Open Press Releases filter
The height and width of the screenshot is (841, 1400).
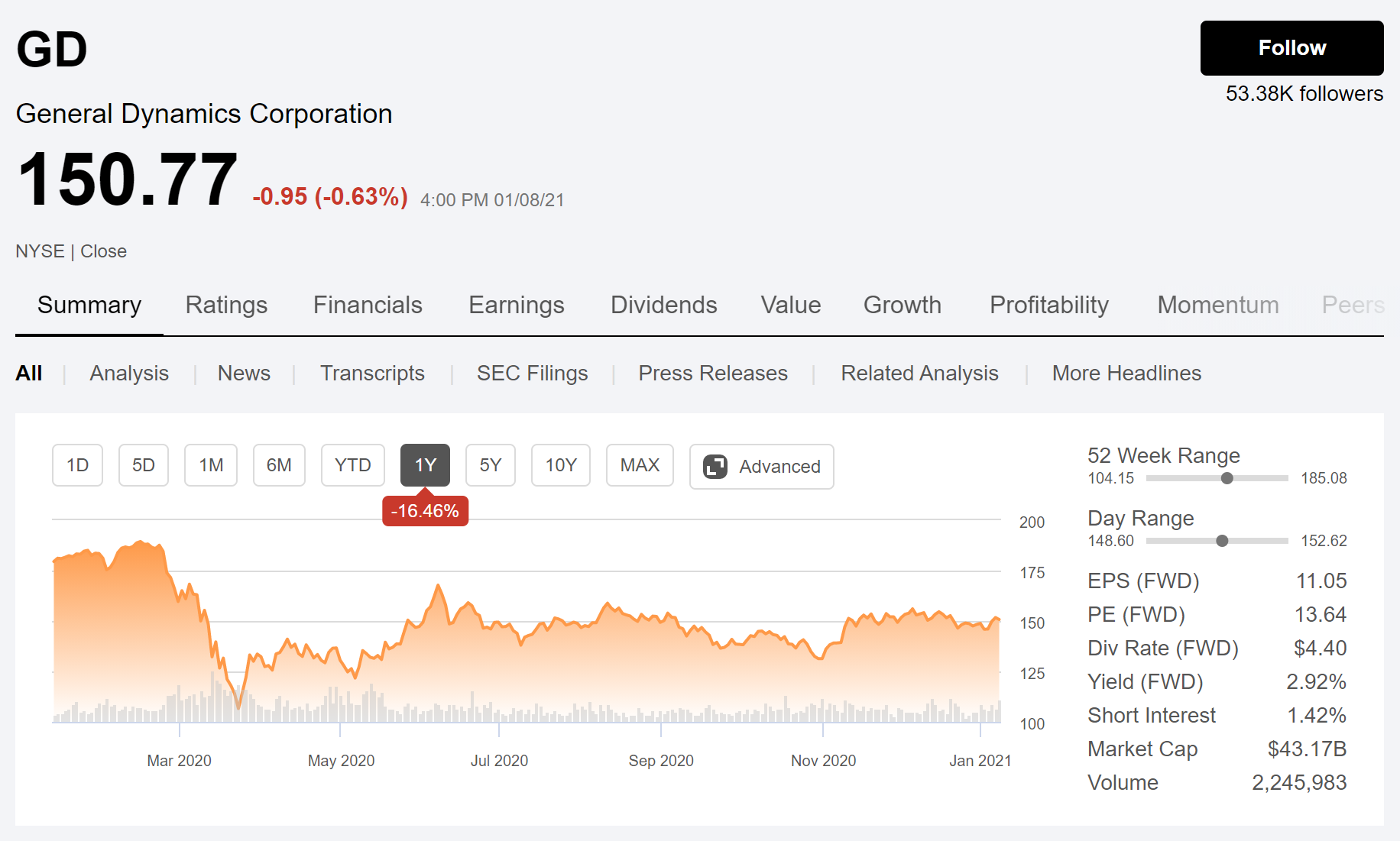tap(713, 373)
